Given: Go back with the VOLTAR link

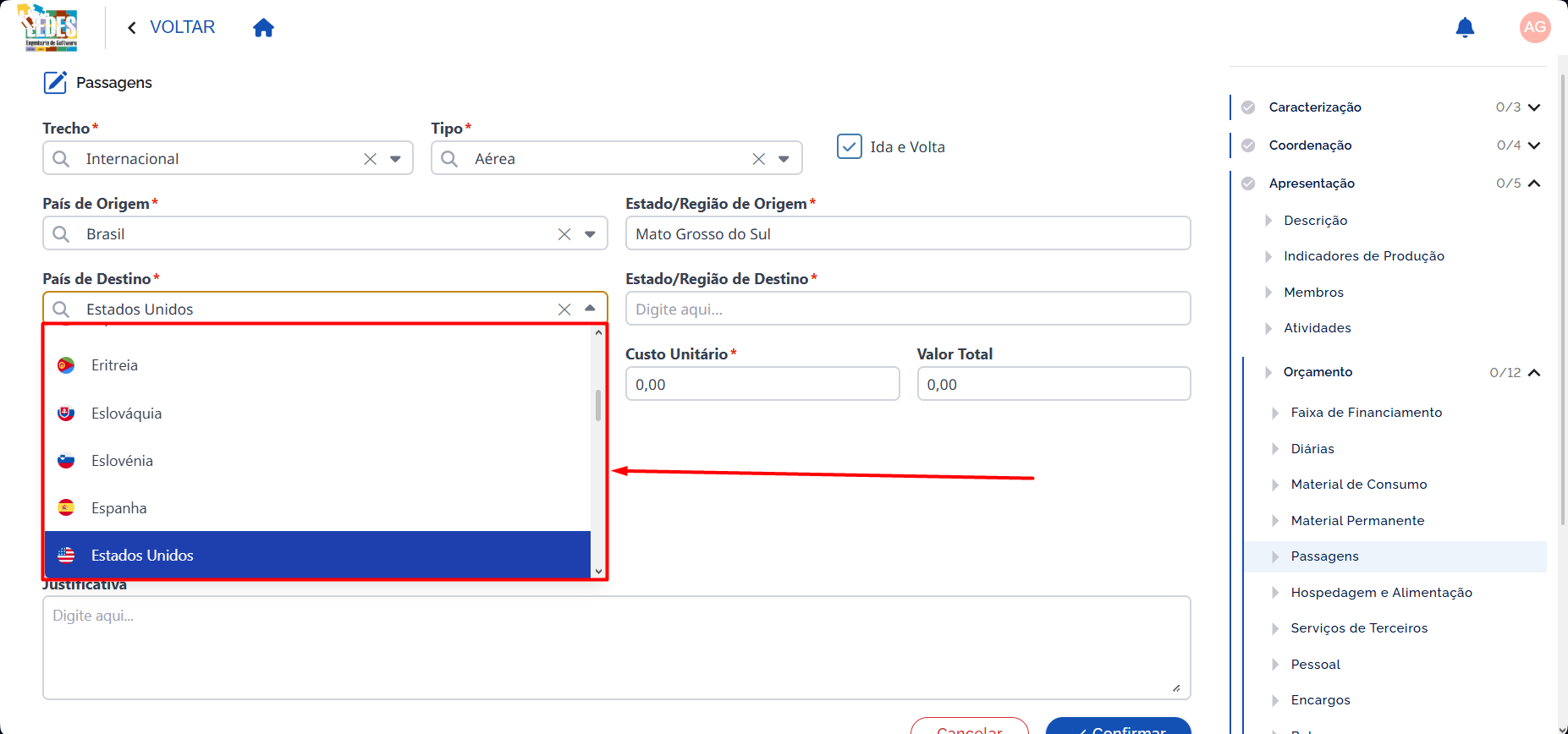Looking at the screenshot, I should pos(171,27).
